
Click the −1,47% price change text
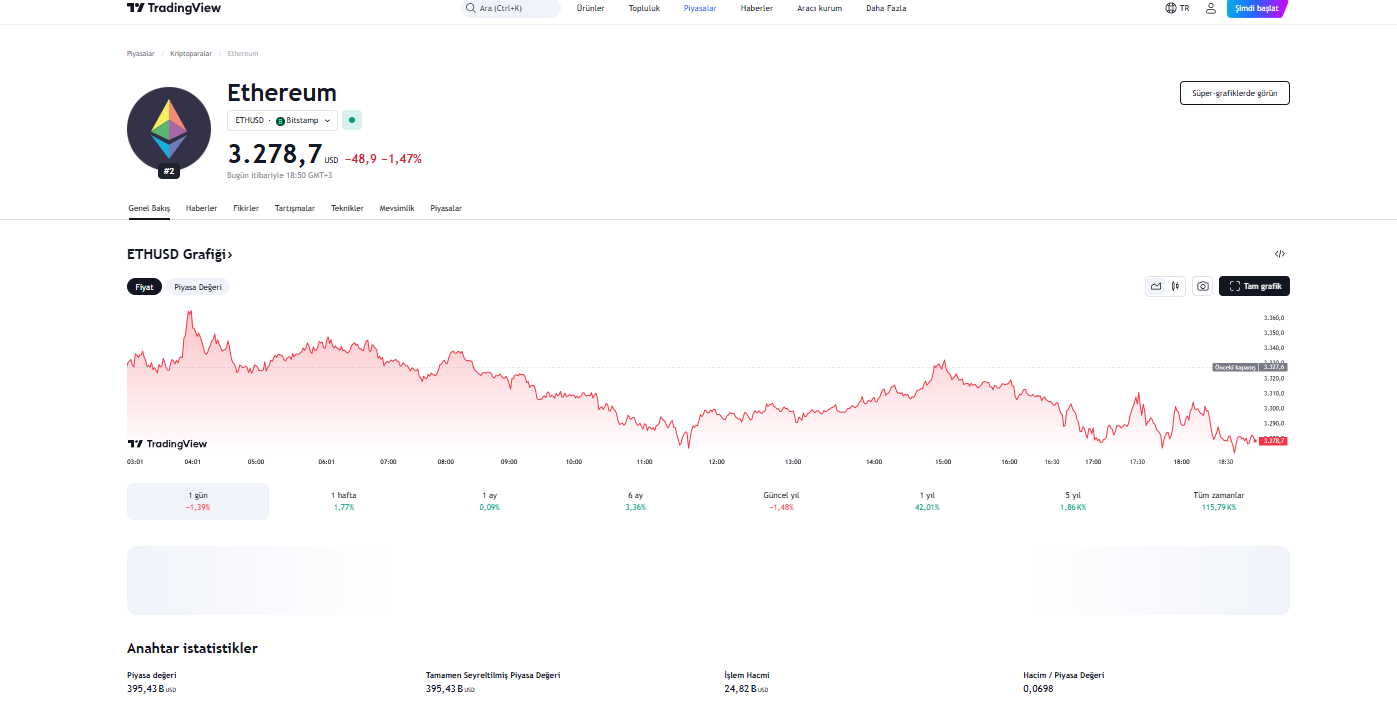402,159
